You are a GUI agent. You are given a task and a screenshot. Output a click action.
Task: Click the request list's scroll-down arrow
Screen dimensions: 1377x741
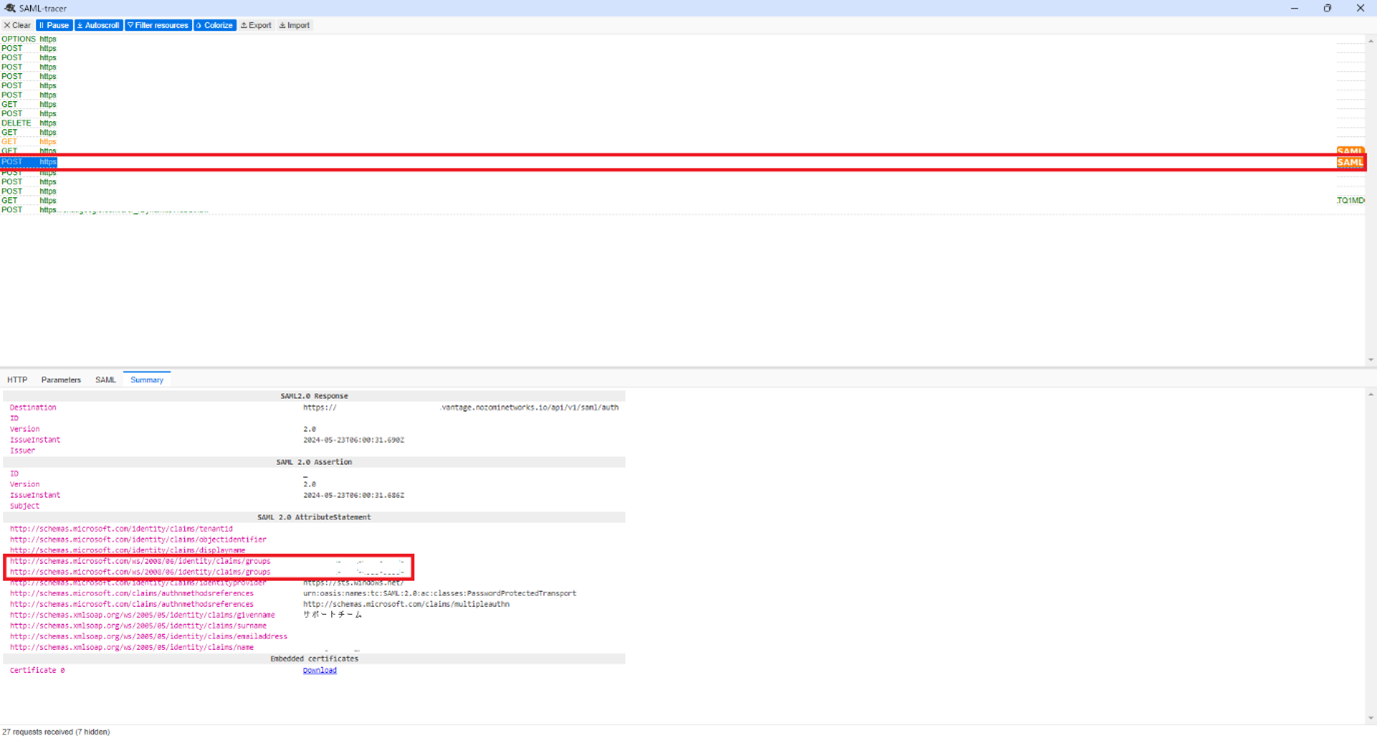pos(1371,360)
